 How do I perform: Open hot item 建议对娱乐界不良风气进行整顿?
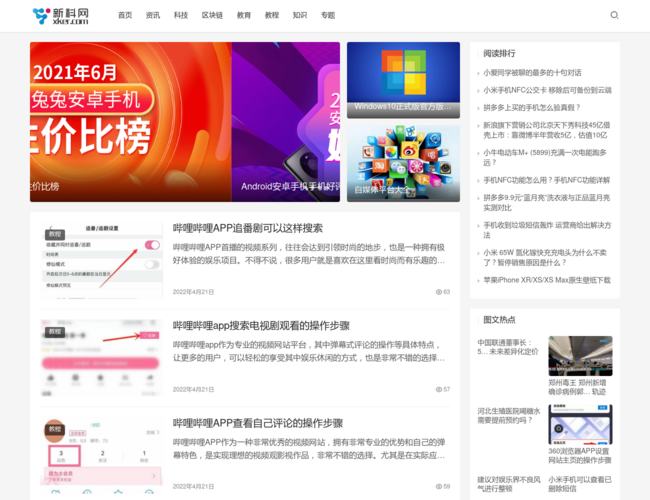coord(509,484)
